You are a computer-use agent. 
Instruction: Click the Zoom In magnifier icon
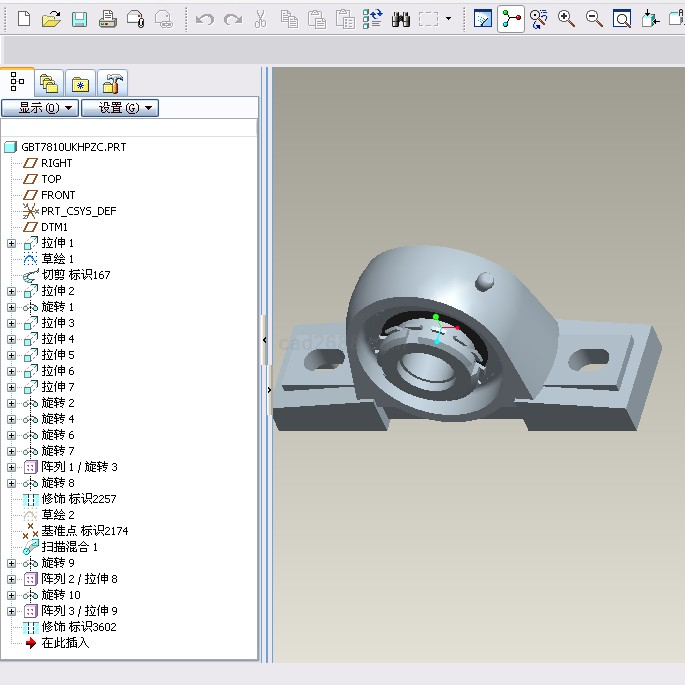[x=566, y=19]
